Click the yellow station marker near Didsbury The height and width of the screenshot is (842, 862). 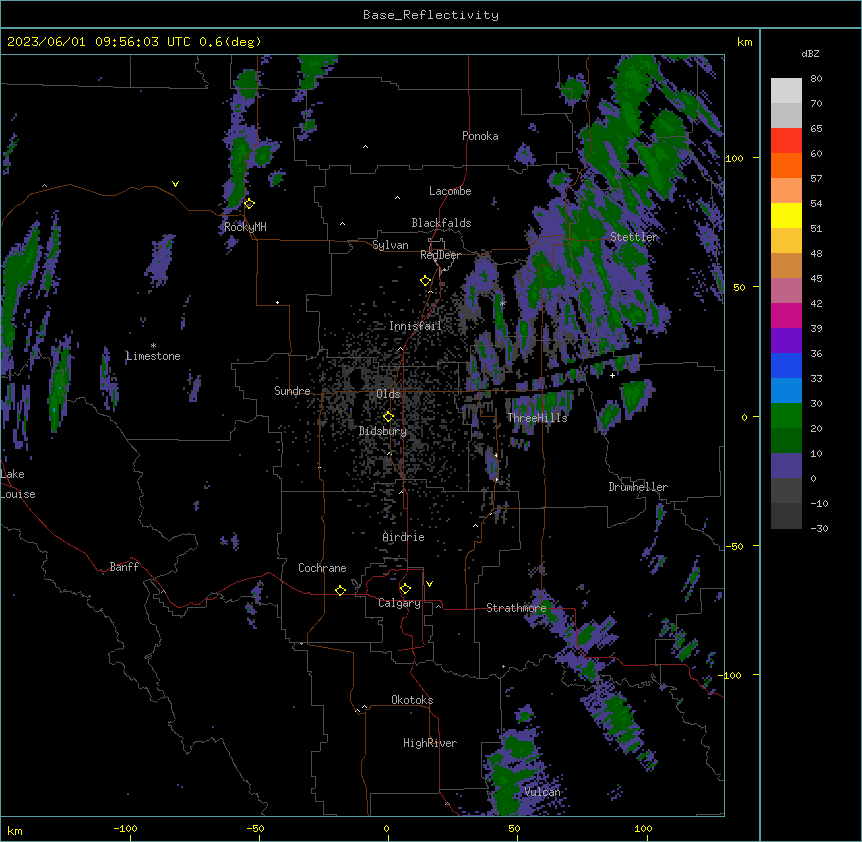388,417
